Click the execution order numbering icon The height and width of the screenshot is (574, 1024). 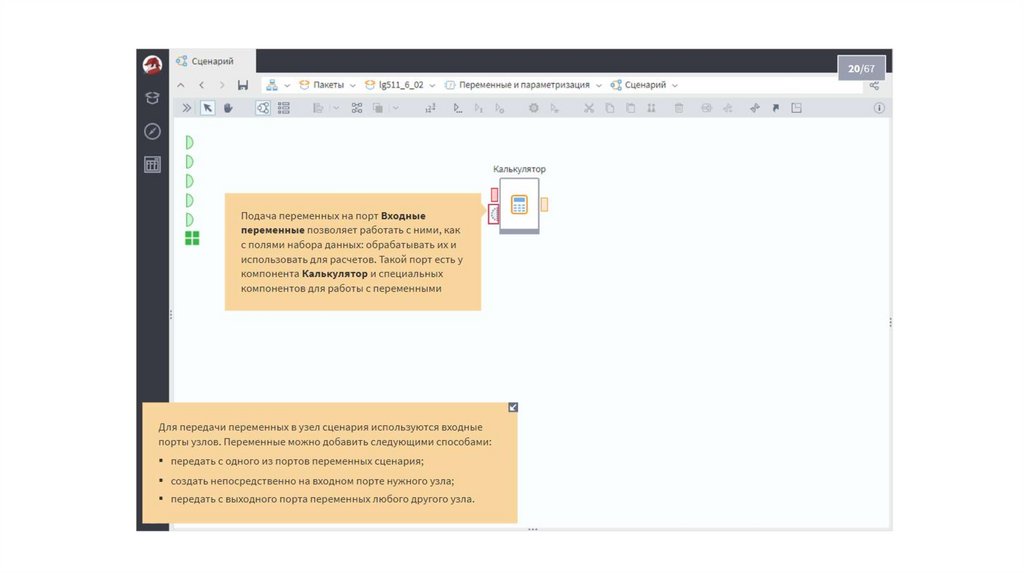430,108
